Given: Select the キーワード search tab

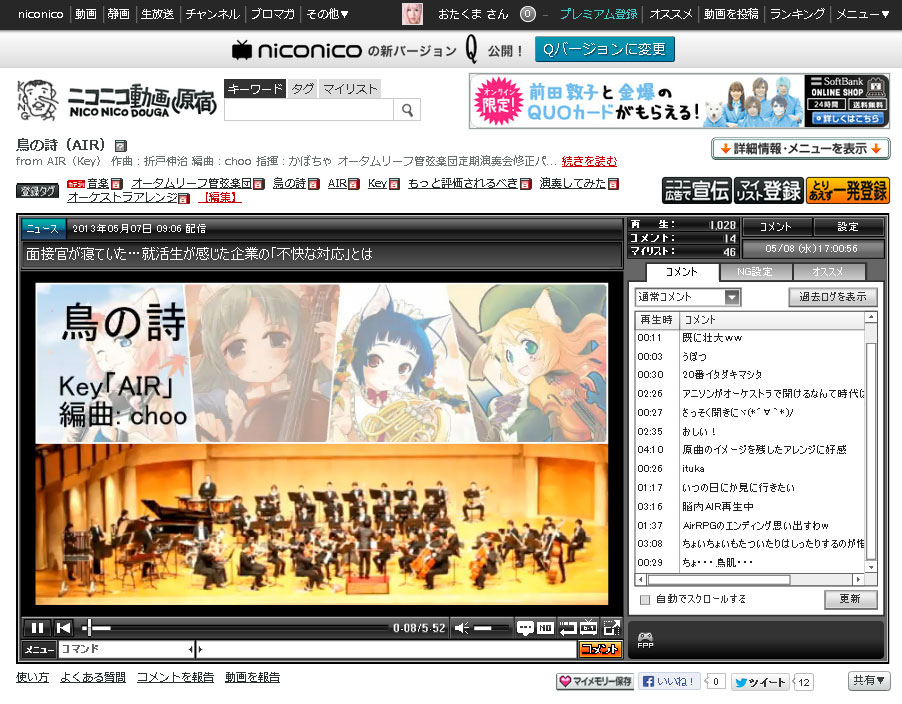Looking at the screenshot, I should point(255,89).
